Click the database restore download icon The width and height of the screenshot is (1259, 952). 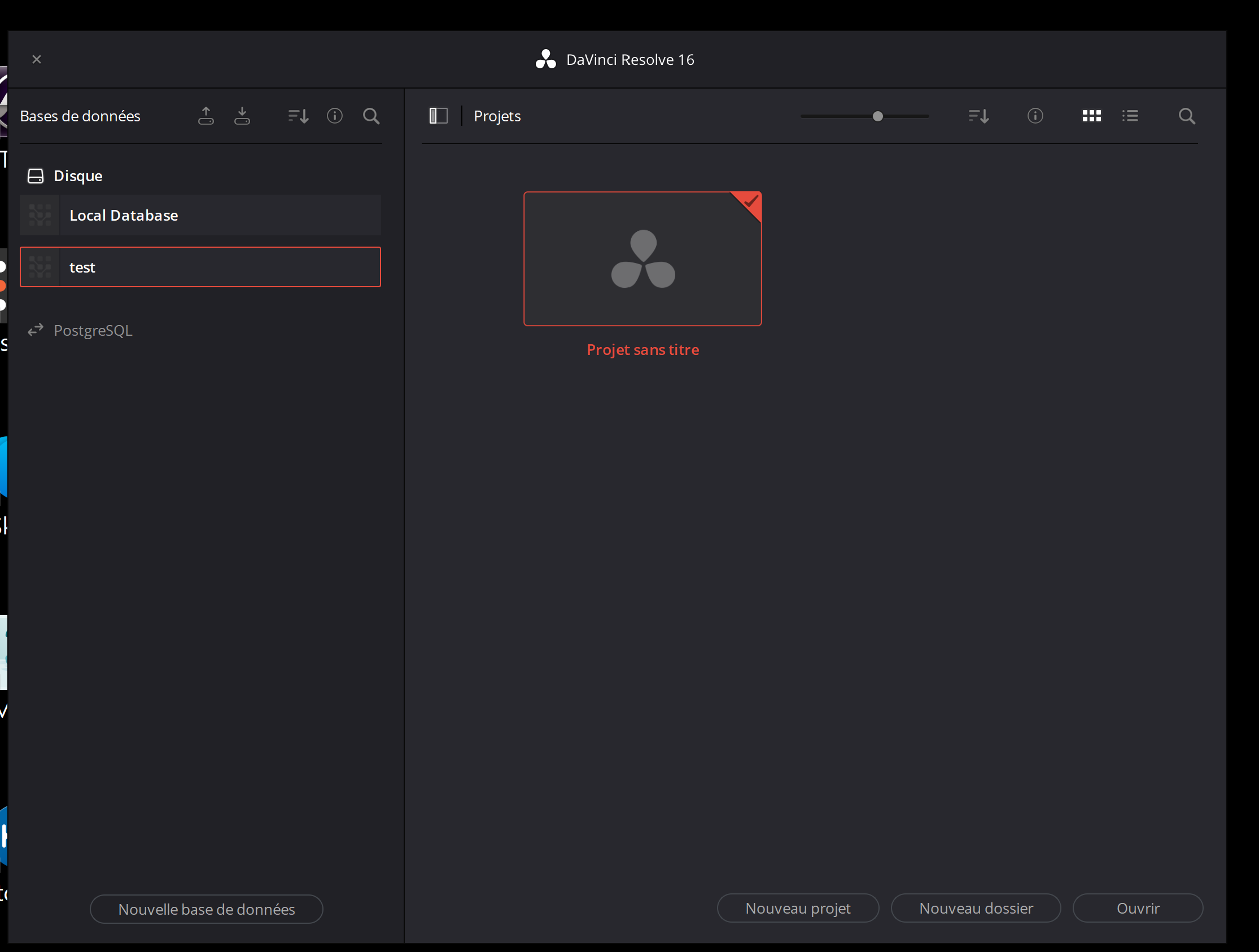click(242, 116)
